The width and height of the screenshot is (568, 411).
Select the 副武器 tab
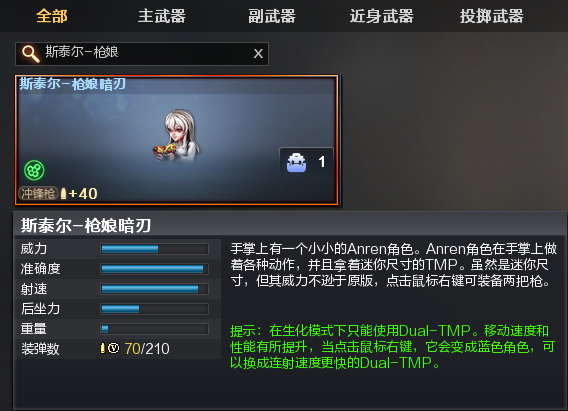(272, 16)
